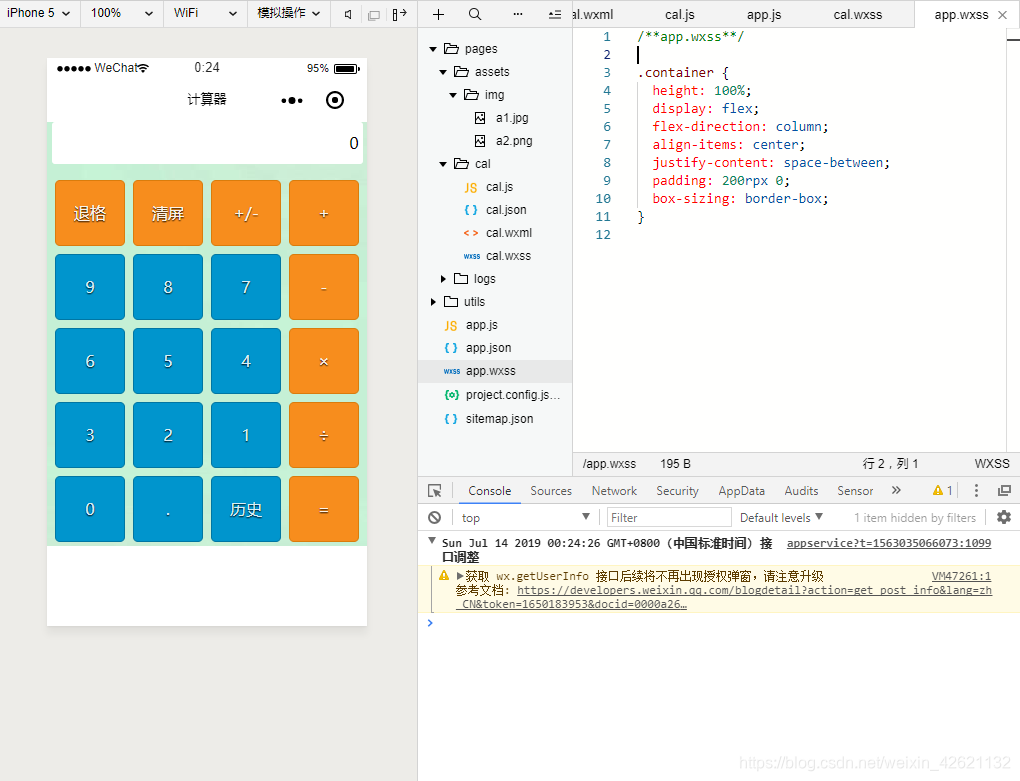Switch to the cal.js editor tab
The height and width of the screenshot is (781, 1020).
(x=680, y=14)
